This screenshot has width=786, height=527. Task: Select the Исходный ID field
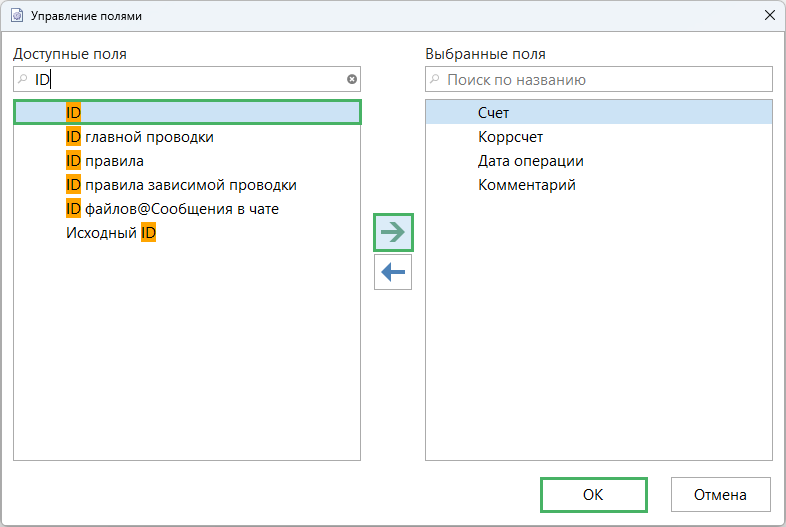point(111,232)
